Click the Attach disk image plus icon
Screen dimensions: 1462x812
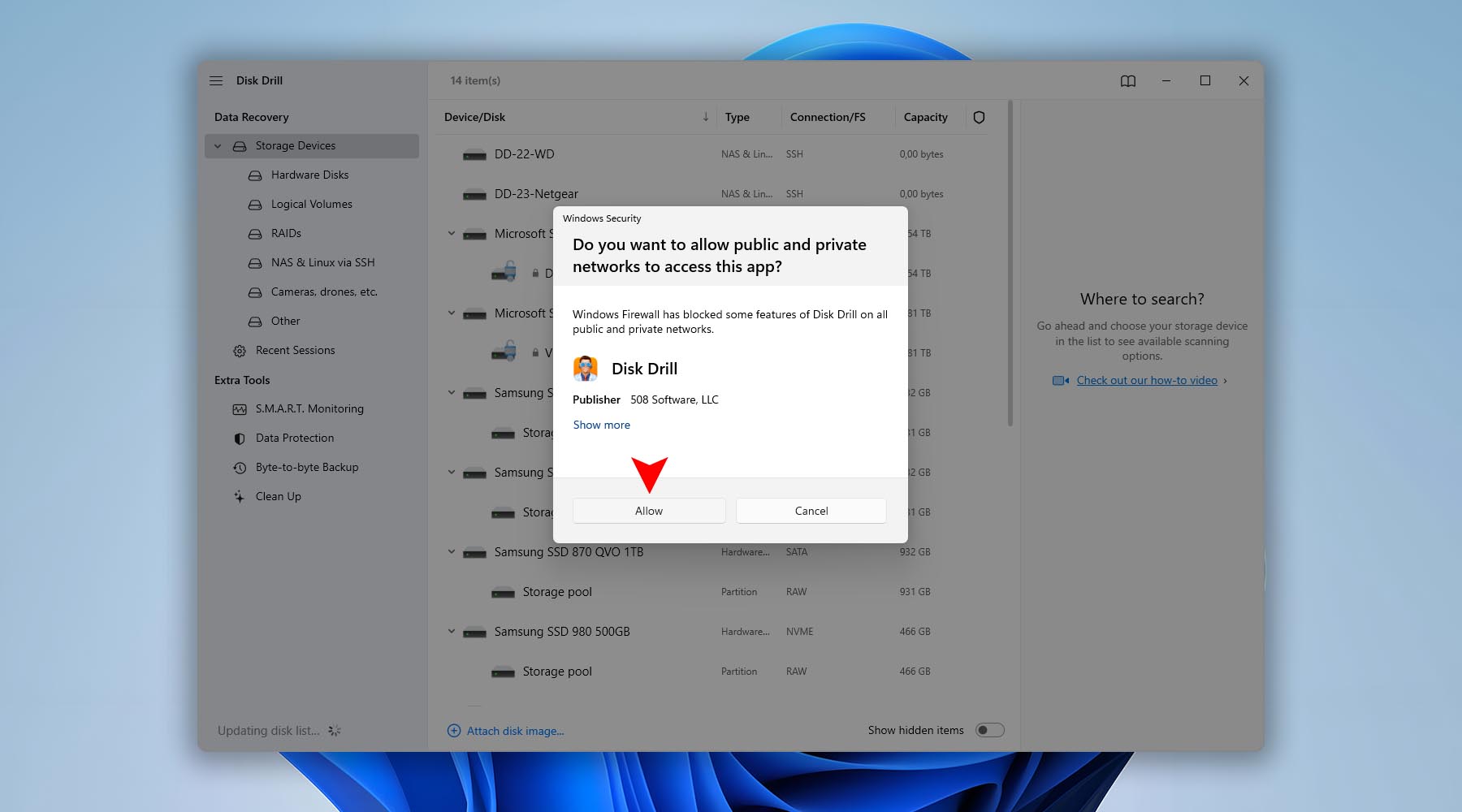[x=454, y=731]
